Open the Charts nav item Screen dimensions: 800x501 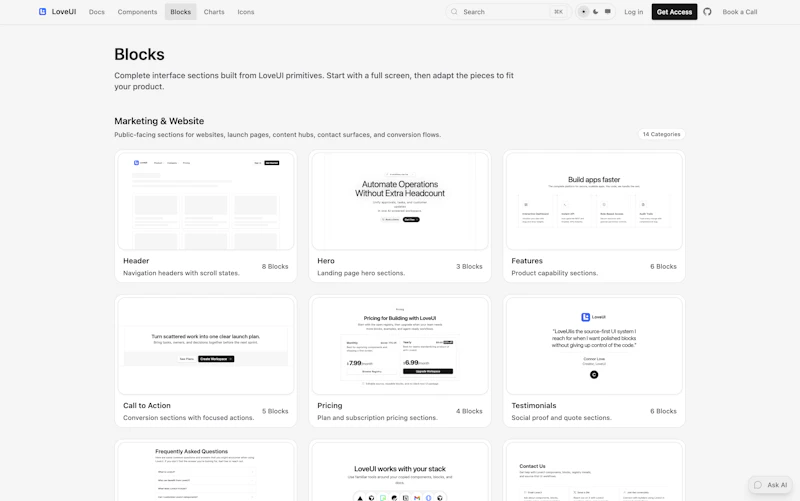pos(214,12)
